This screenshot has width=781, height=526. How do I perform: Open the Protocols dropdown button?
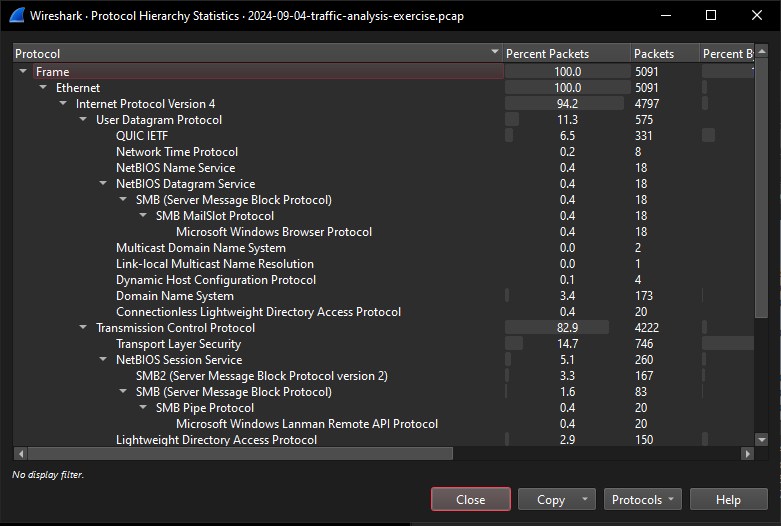[x=642, y=499]
